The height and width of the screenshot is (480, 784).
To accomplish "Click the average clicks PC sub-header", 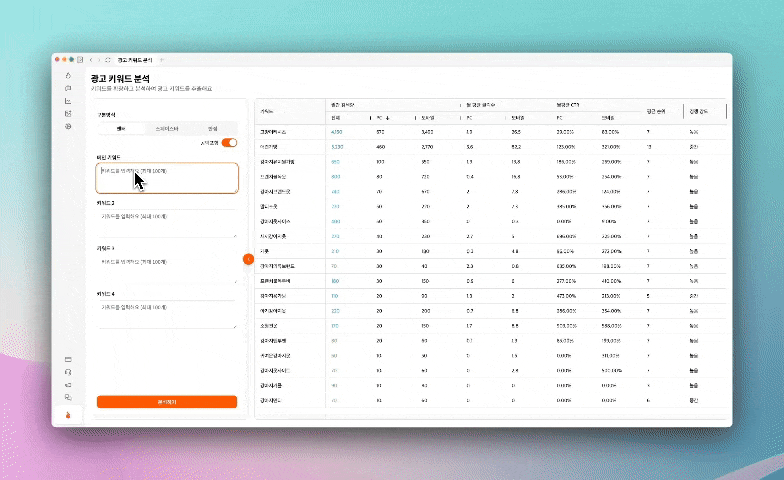I will tap(469, 118).
